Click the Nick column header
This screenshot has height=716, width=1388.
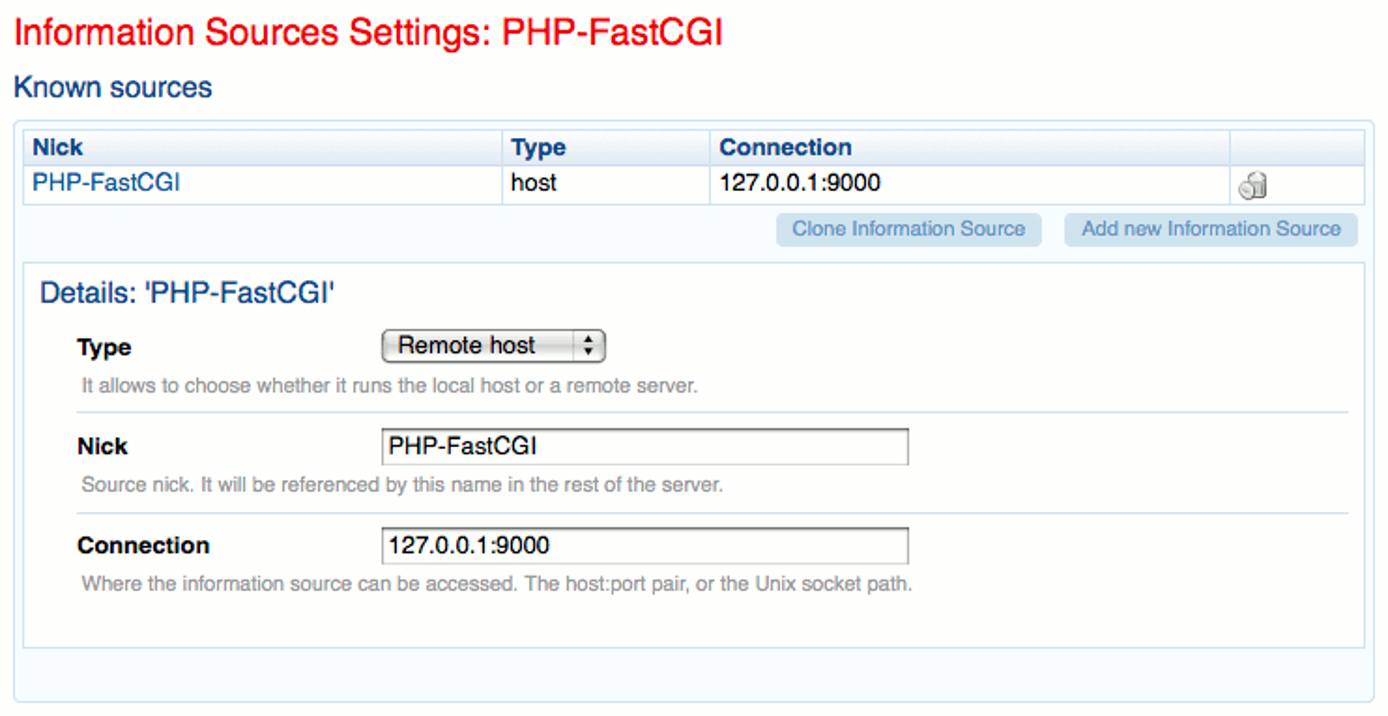pos(55,146)
